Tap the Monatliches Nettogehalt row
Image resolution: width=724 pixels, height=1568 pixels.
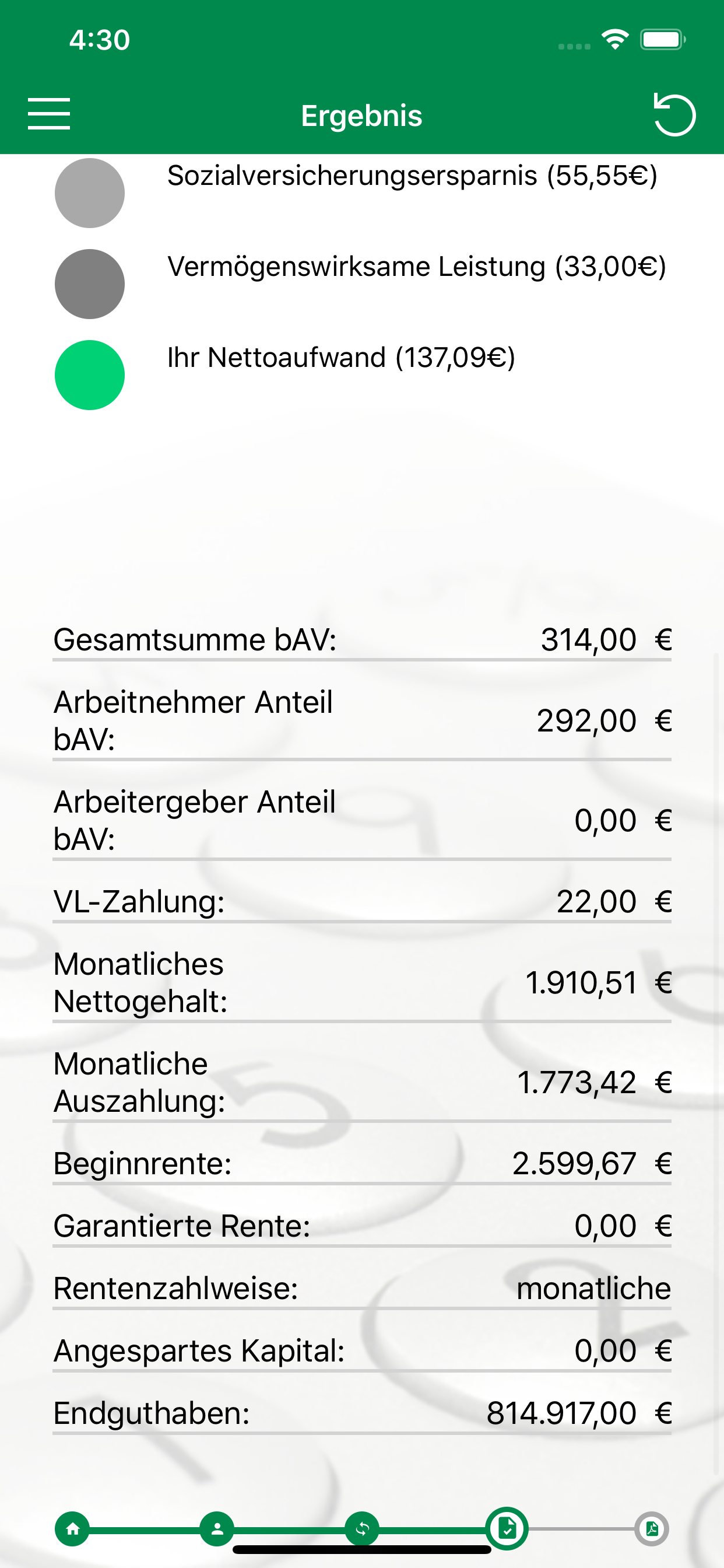(362, 982)
